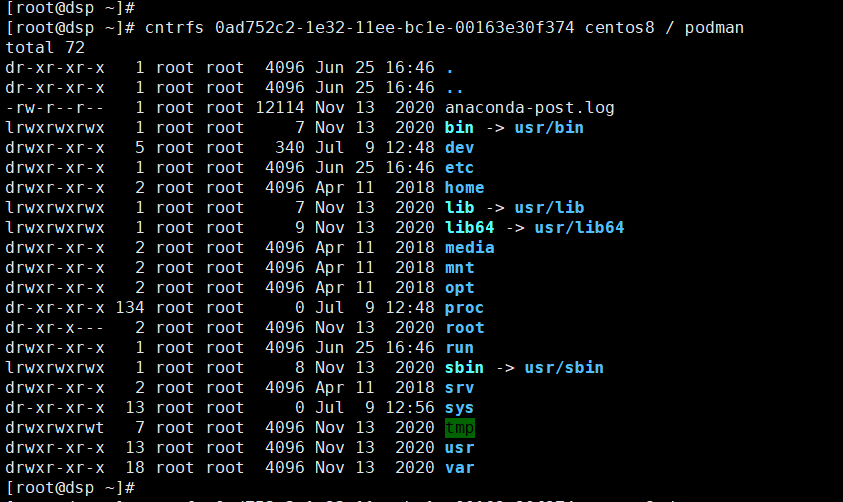Screen dimensions: 843x502
Task: Click the sys directory entry
Action: point(459,408)
